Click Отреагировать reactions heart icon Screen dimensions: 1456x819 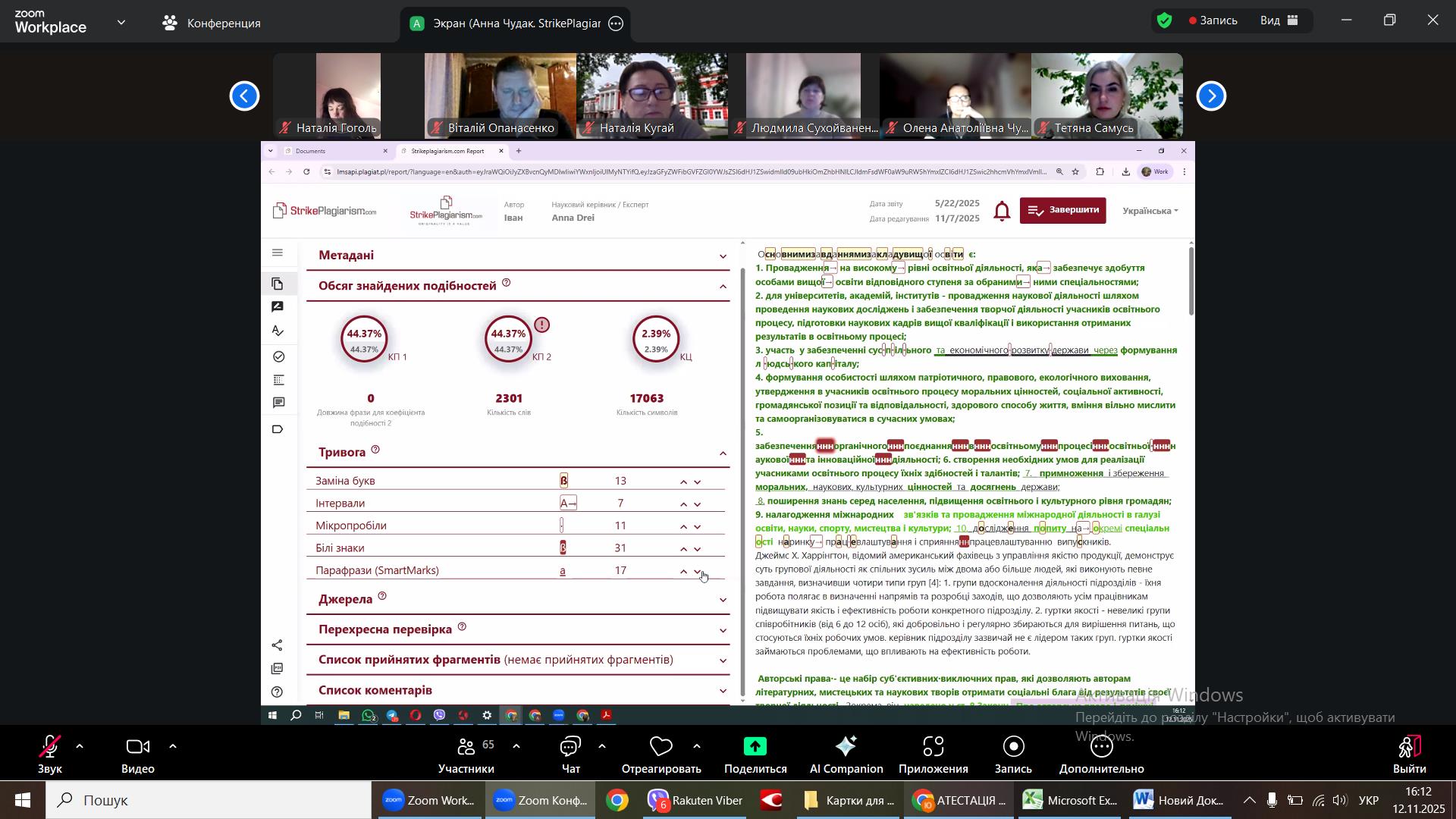click(661, 748)
